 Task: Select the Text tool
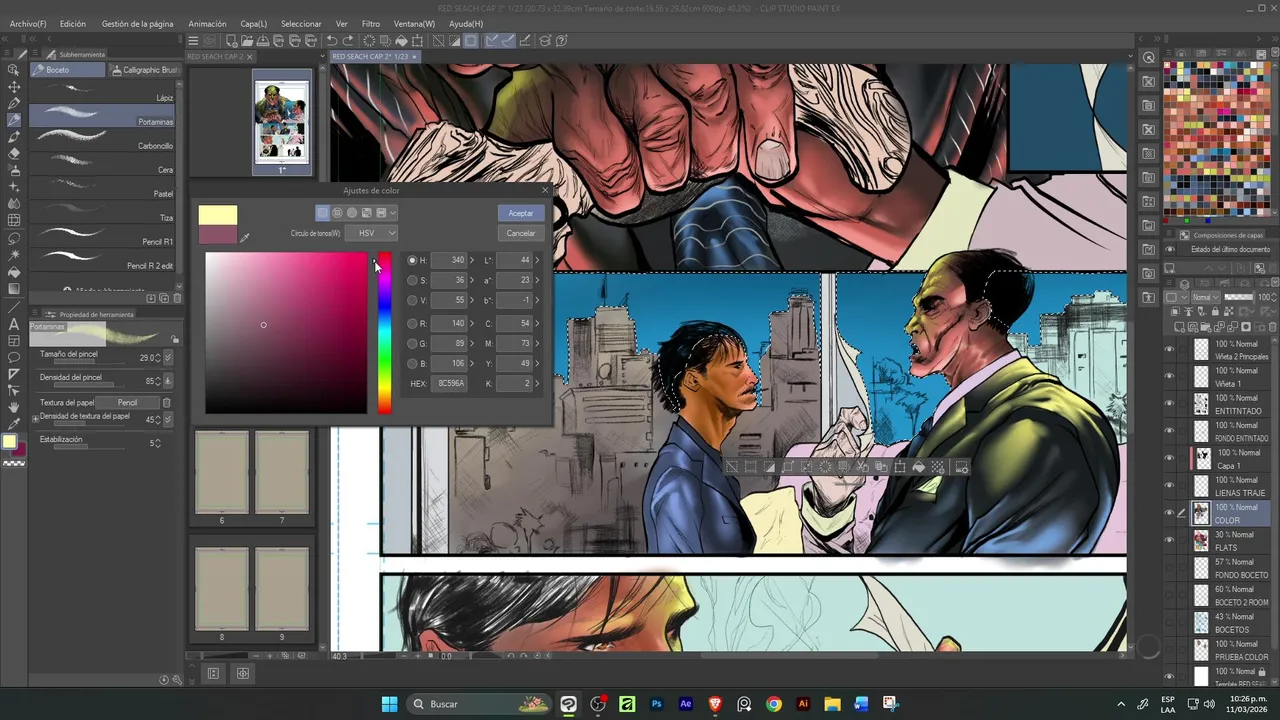(14, 324)
